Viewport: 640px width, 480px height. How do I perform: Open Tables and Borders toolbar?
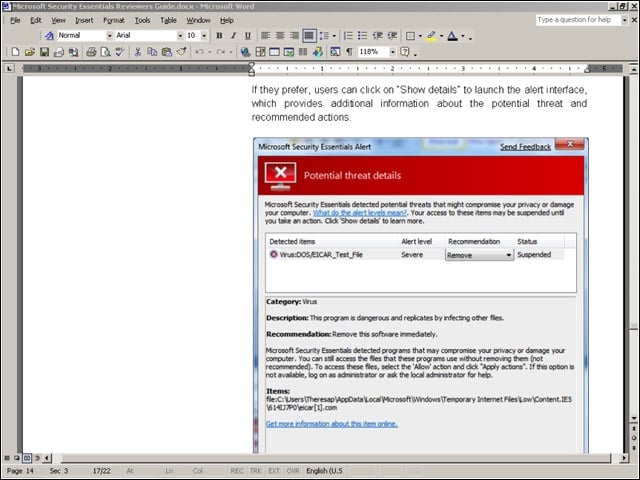click(260, 52)
